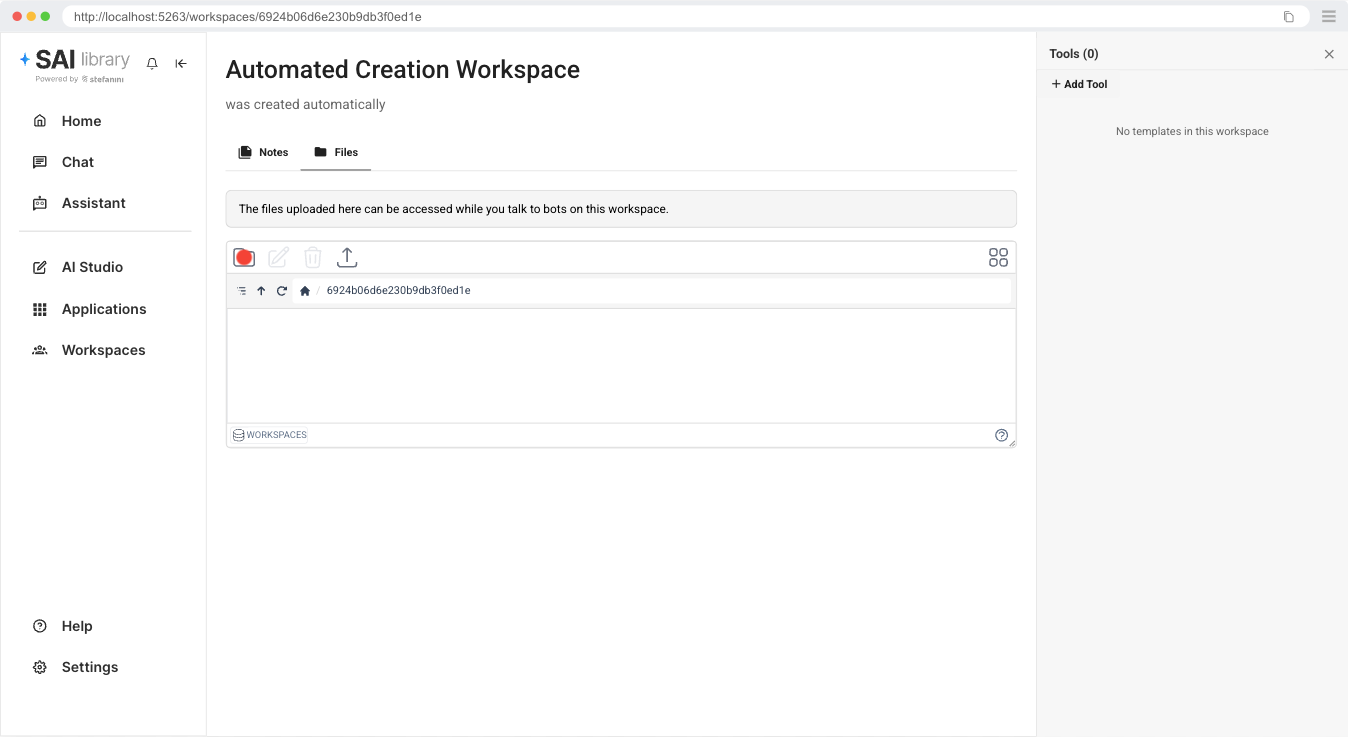Click the new folder icon in file toolbar
Screen dimensions: 1348x737
tap(244, 258)
